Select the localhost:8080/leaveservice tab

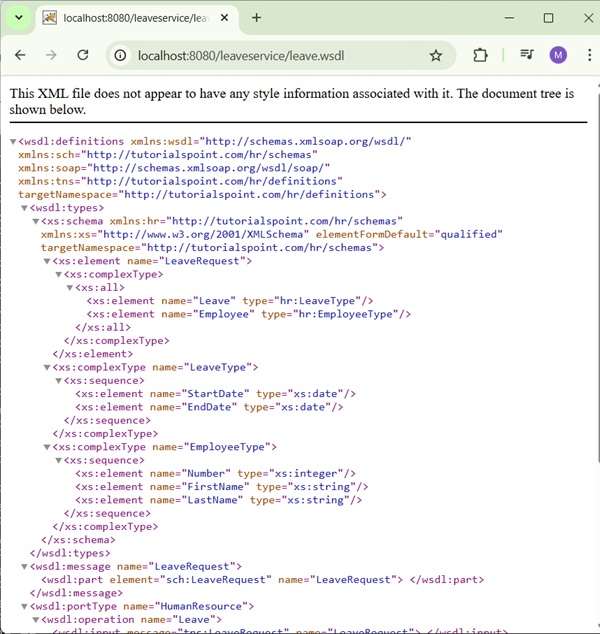pyautogui.click(x=137, y=18)
